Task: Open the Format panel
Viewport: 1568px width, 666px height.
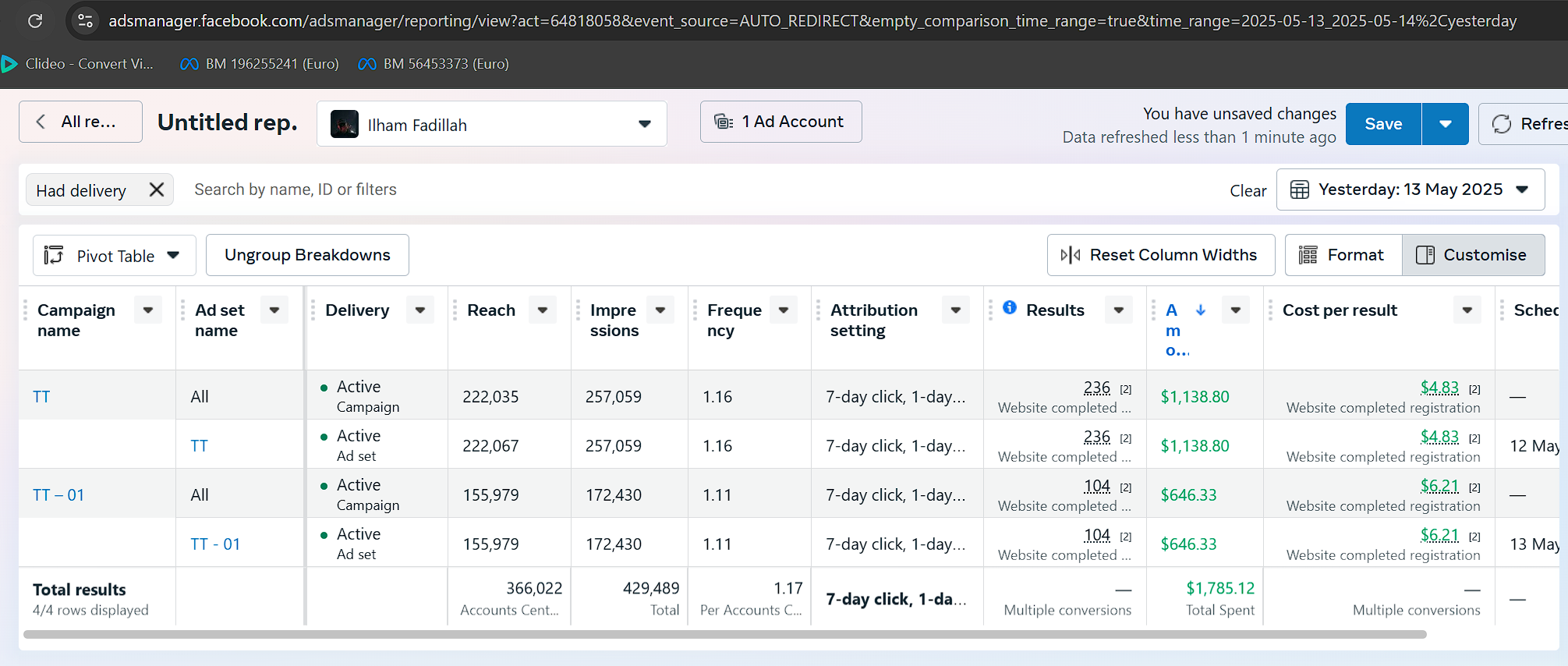Action: coord(1343,255)
